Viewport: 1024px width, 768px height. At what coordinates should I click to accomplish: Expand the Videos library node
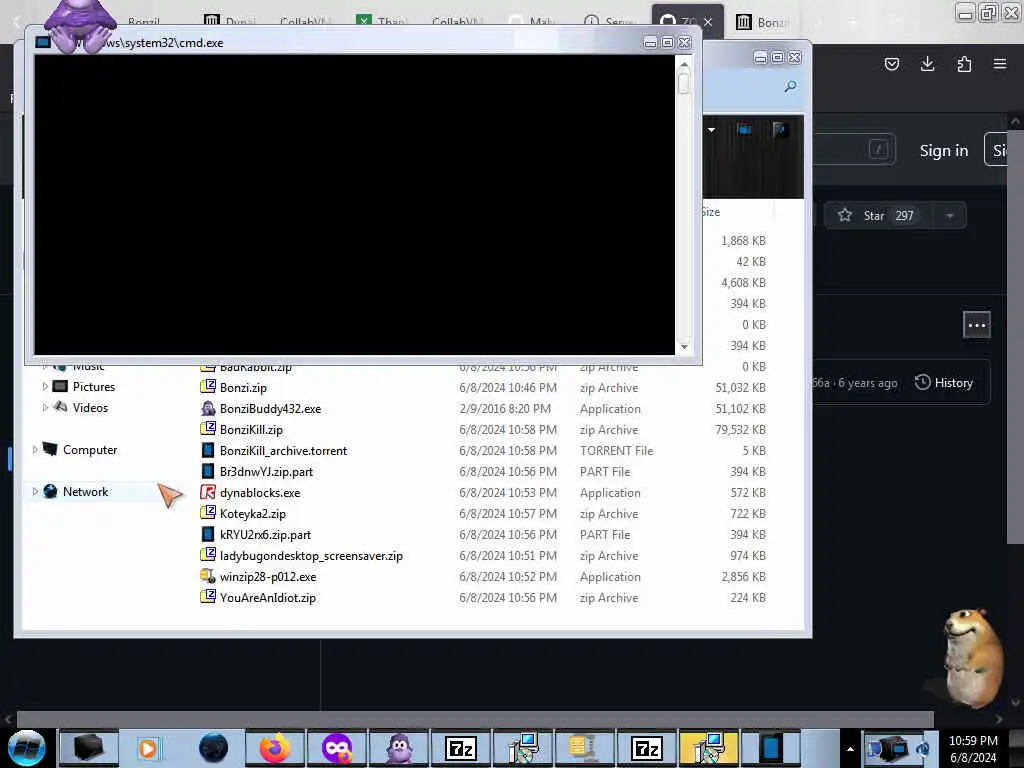[x=45, y=408]
